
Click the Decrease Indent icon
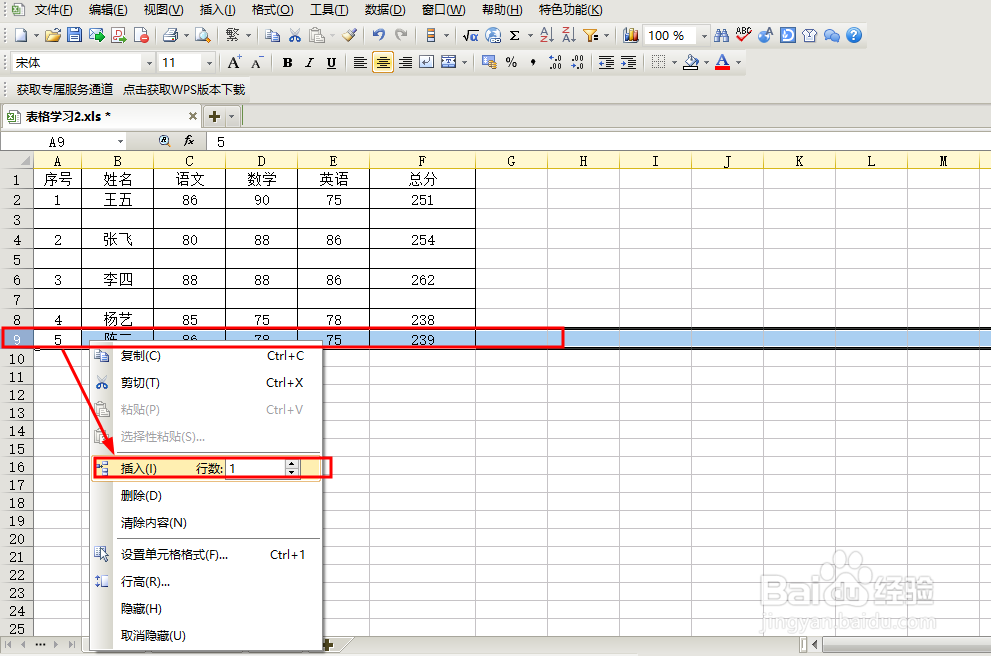606,63
